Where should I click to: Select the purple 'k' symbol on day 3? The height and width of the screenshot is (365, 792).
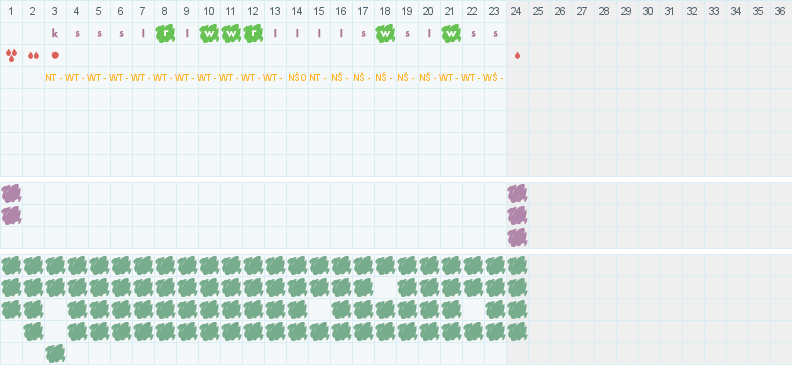click(55, 33)
